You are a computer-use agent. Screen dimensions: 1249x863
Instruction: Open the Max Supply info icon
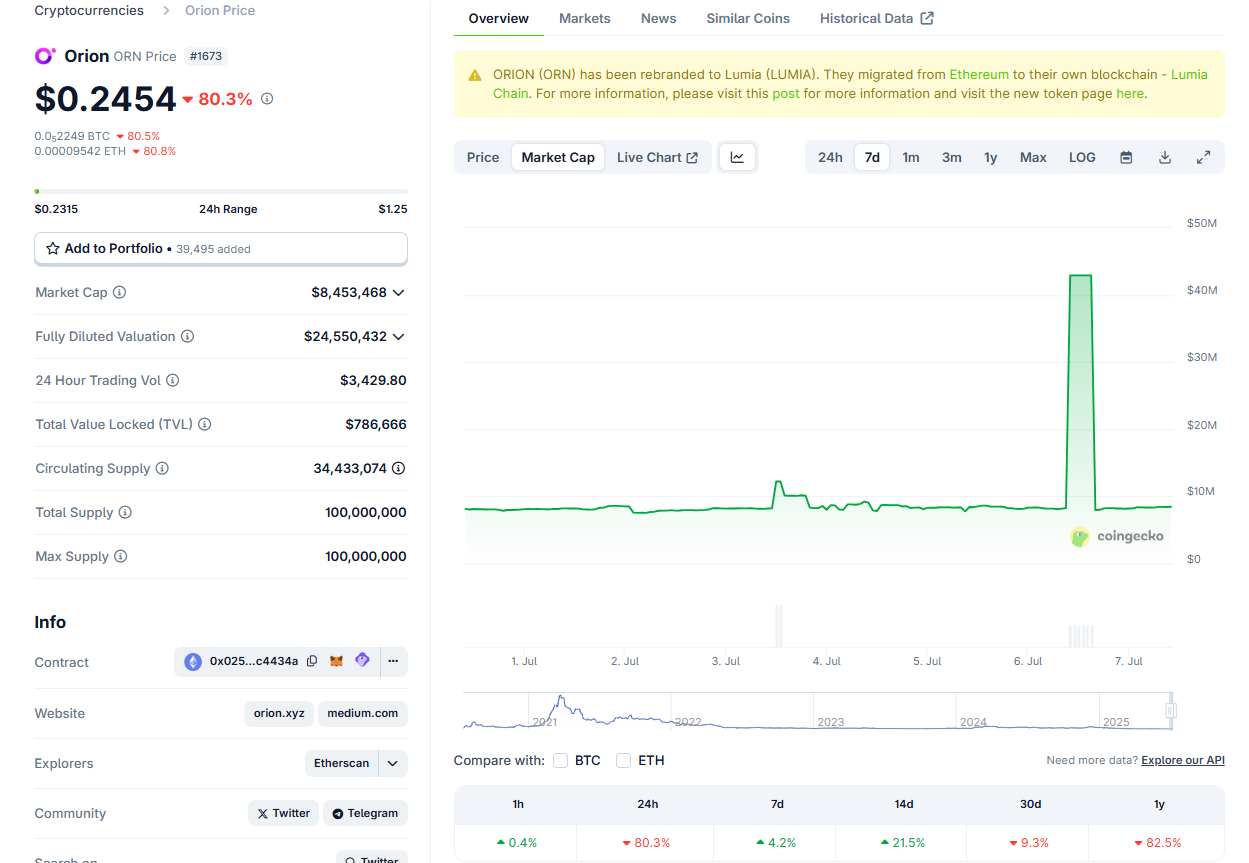click(121, 556)
